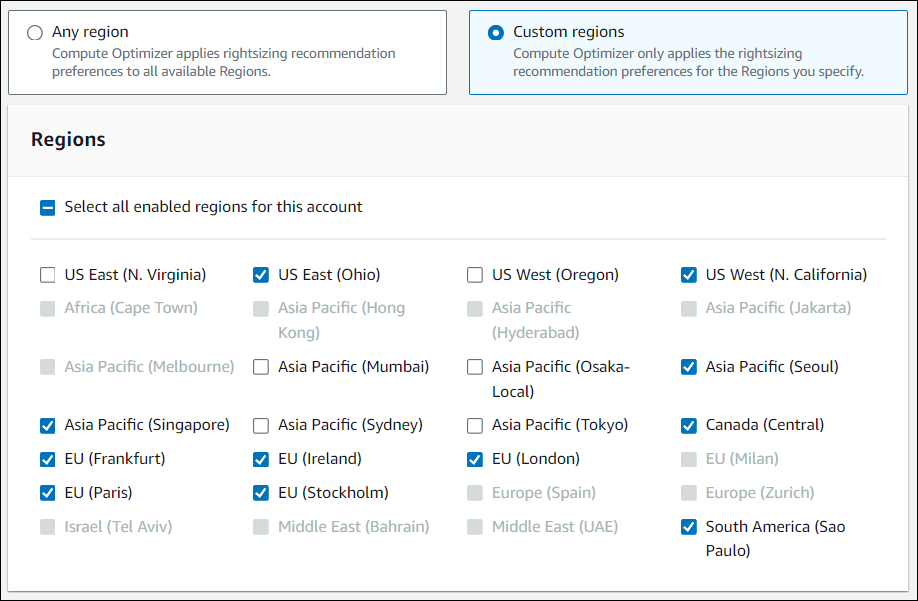
Task: Uncheck US East (Ohio) region
Action: point(261,275)
